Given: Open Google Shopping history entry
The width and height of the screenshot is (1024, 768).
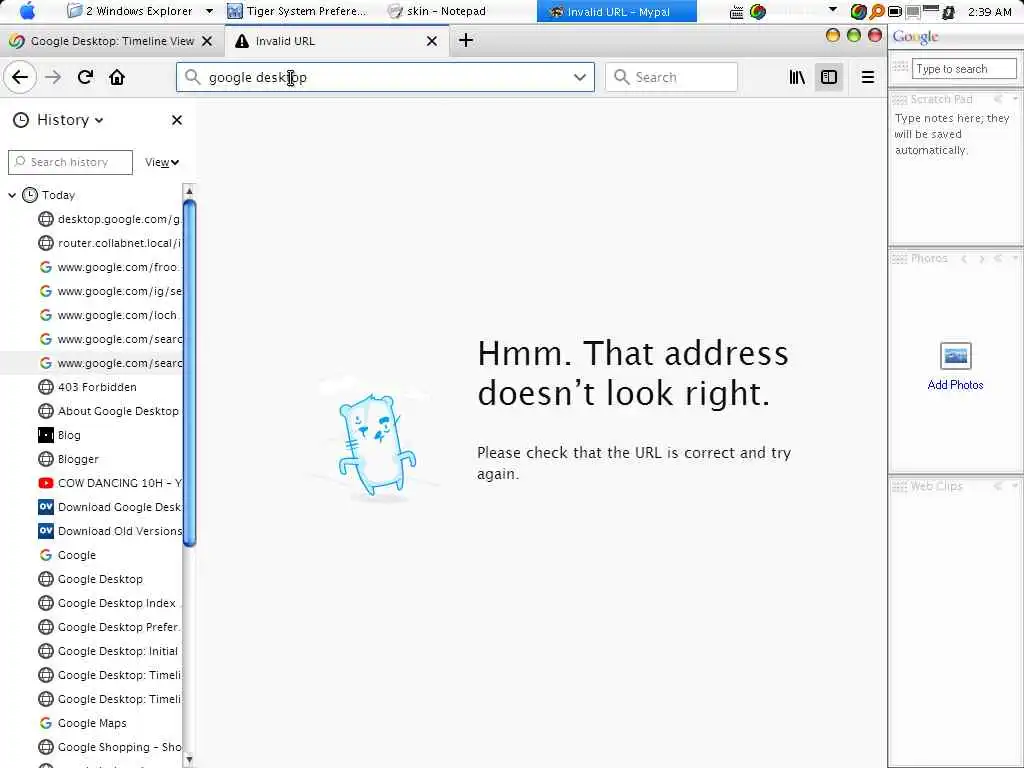Looking at the screenshot, I should [109, 748].
